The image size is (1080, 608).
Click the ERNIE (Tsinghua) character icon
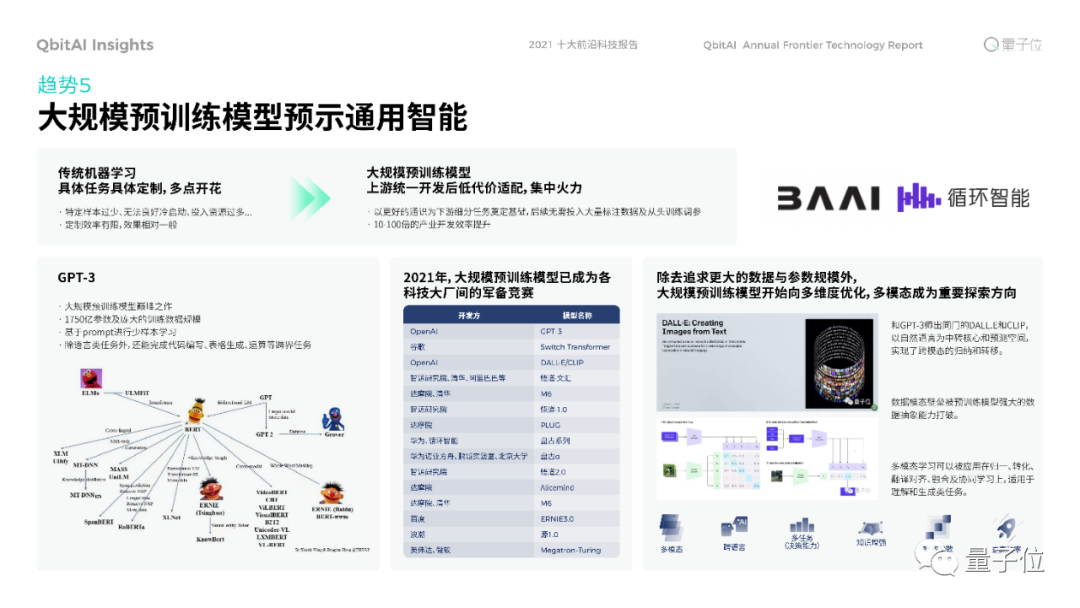pyautogui.click(x=211, y=489)
